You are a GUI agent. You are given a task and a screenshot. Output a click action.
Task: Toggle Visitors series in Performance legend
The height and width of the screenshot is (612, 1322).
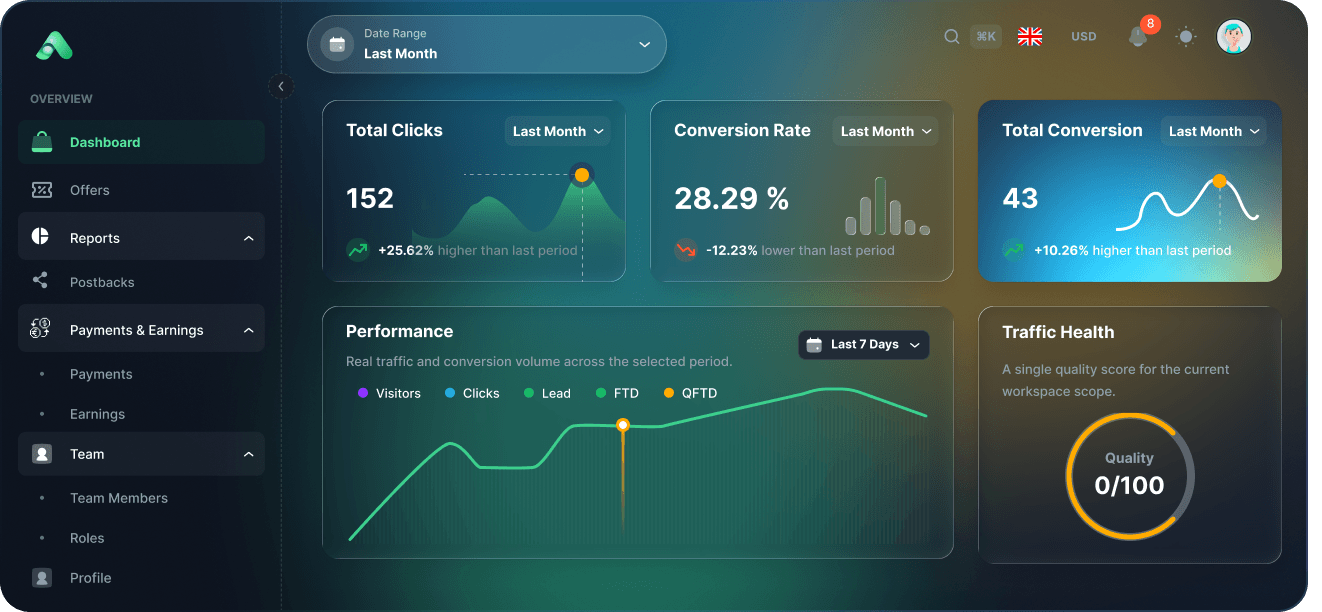point(389,393)
